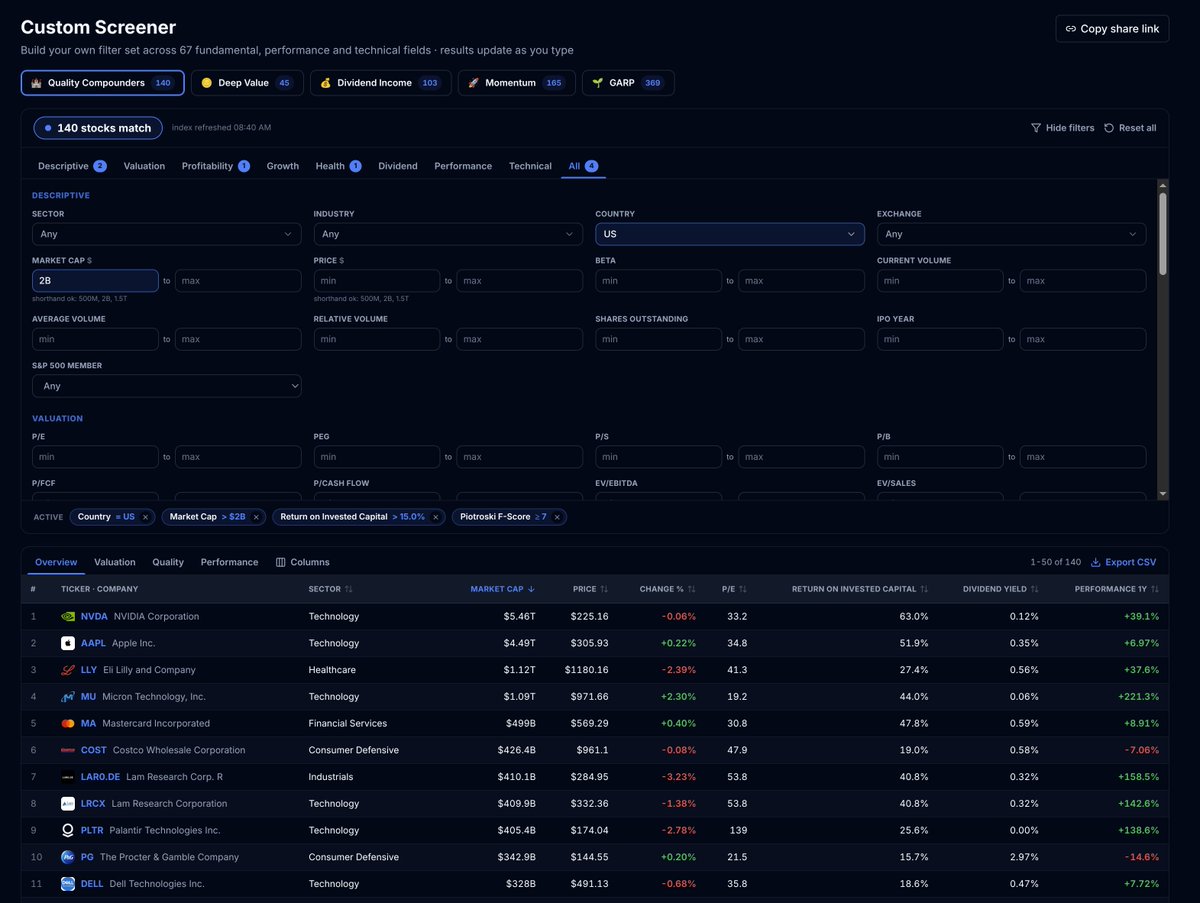Sort by the Sector column

click(331, 589)
